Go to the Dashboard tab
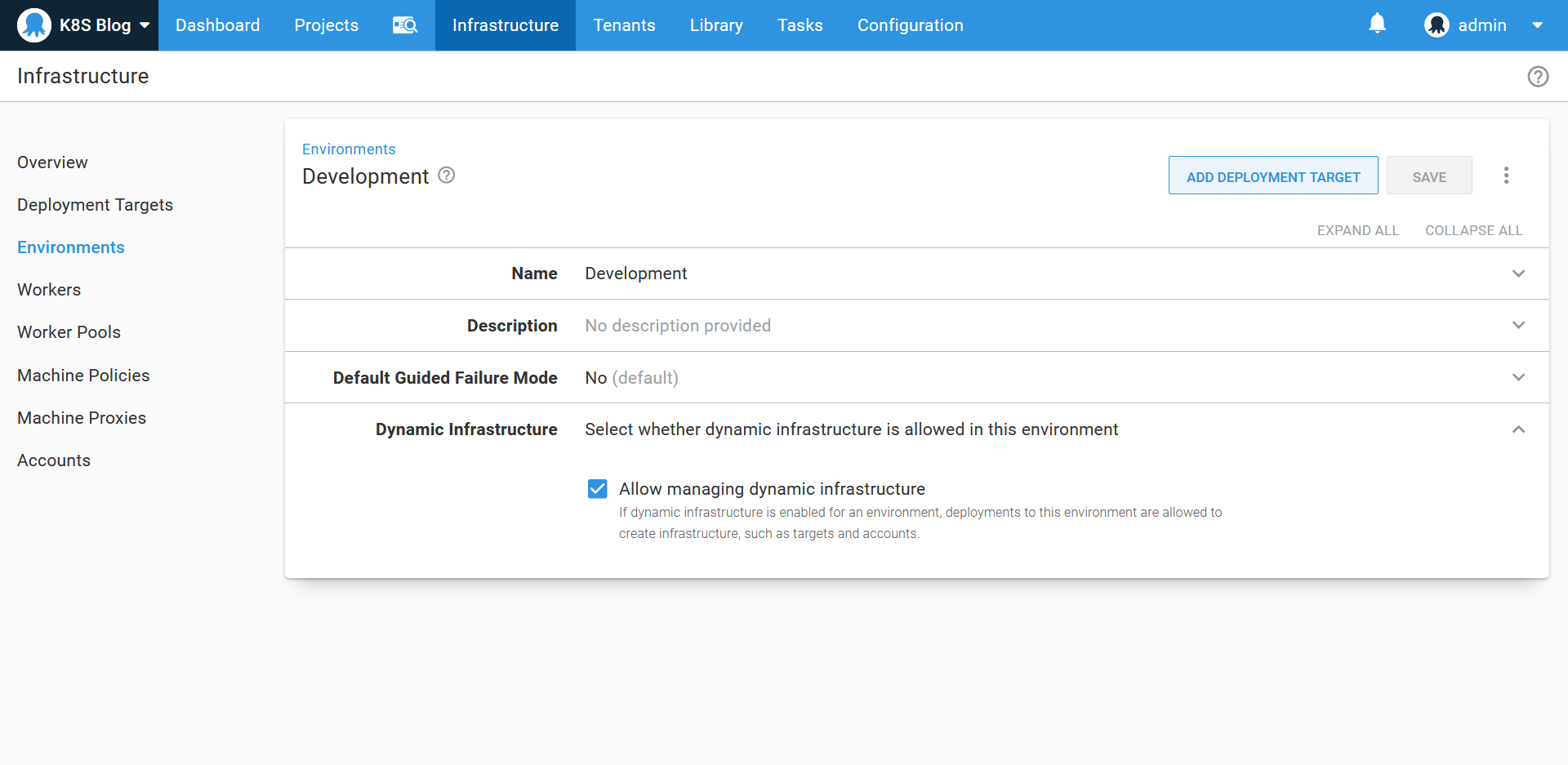1568x765 pixels. 217,25
